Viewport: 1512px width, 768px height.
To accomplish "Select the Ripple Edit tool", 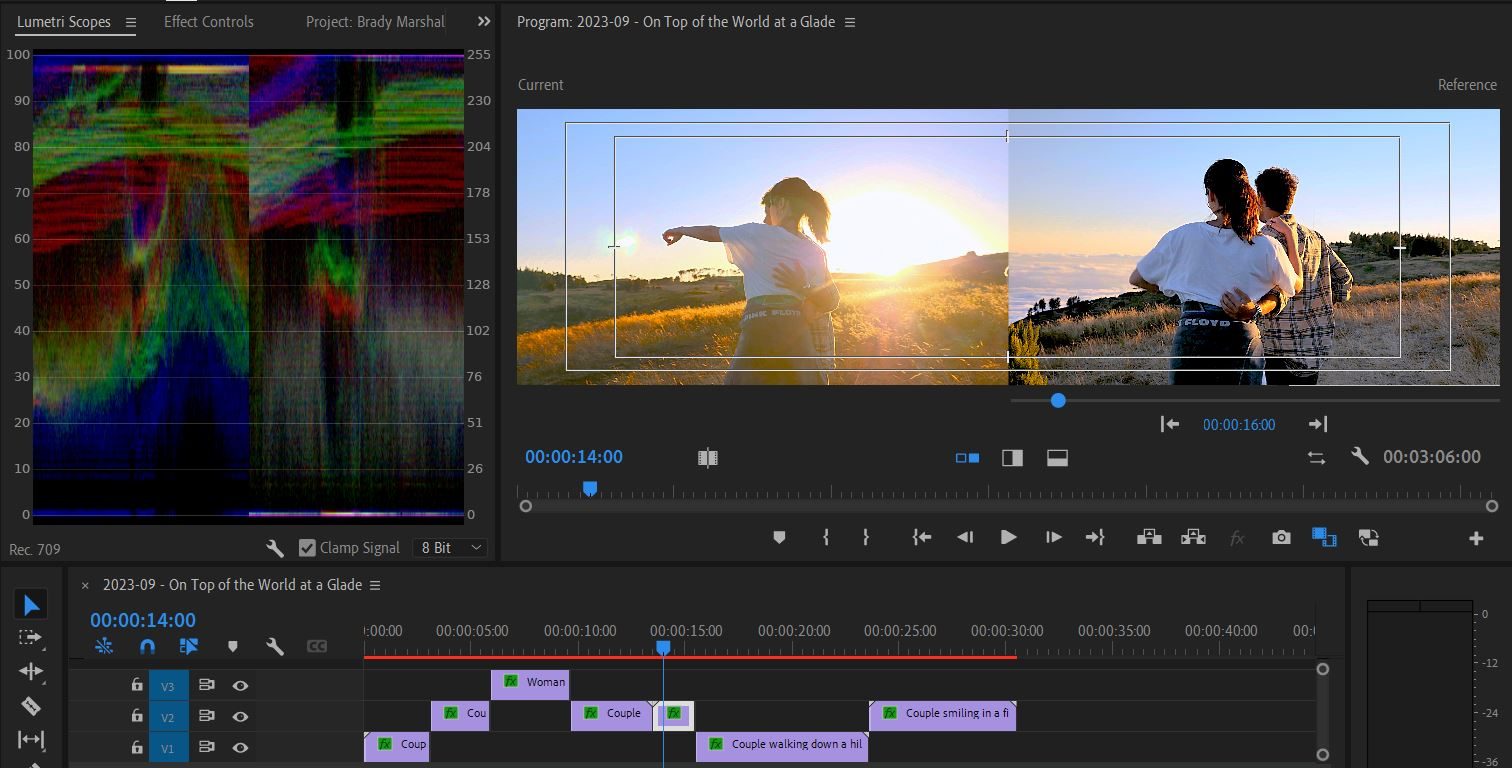I will (x=31, y=671).
